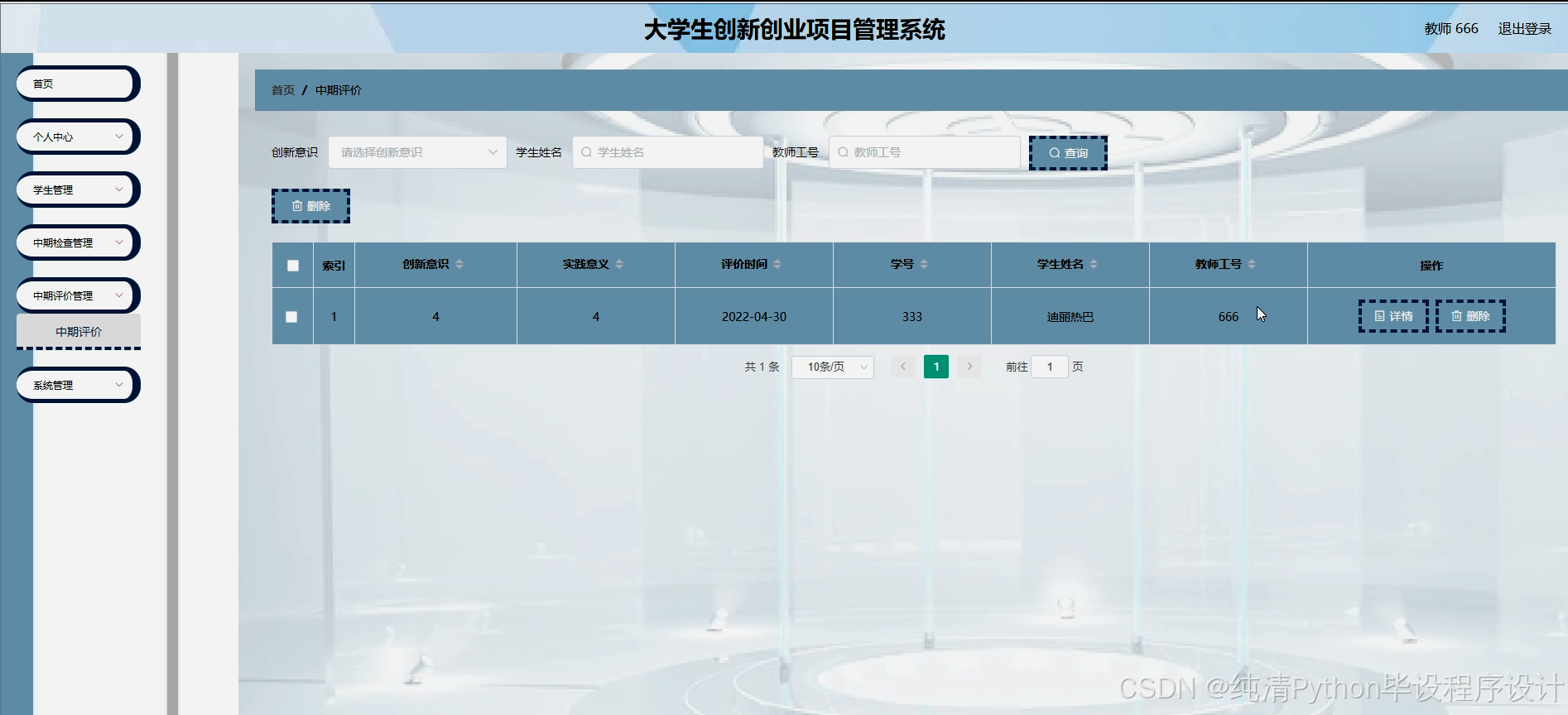Viewport: 1568px width, 715px height.
Task: Click the 索引 column header
Action: [334, 266]
